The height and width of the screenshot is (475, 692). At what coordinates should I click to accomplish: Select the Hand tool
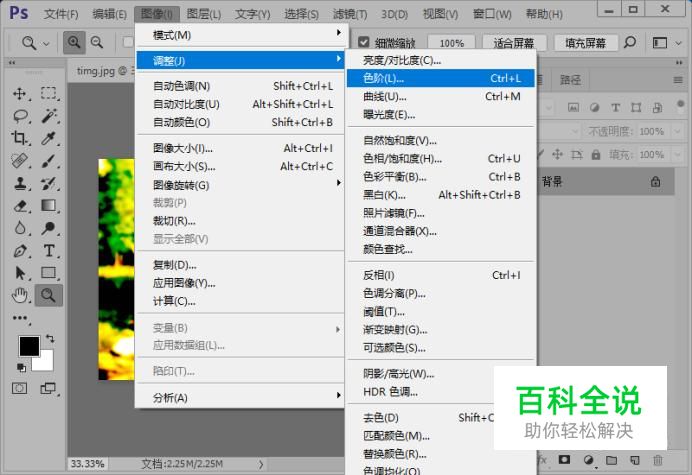click(19, 295)
